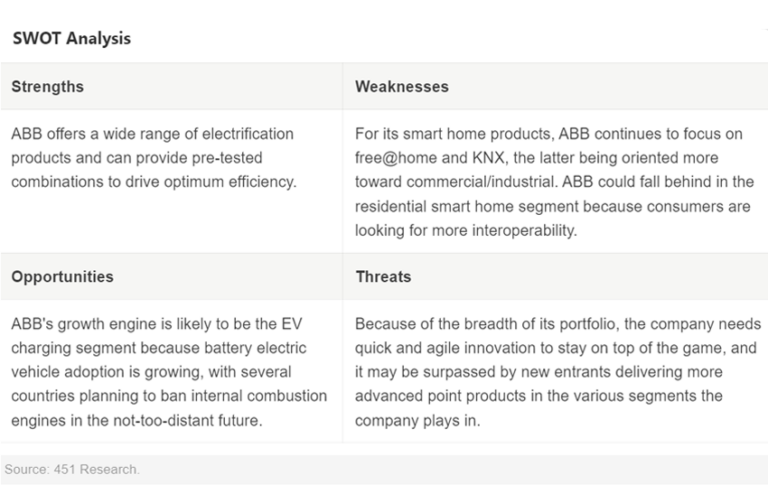Click 'not-too-distant future' phrase in Opportunities
Image resolution: width=768 pixels, height=485 pixels.
pos(196,420)
